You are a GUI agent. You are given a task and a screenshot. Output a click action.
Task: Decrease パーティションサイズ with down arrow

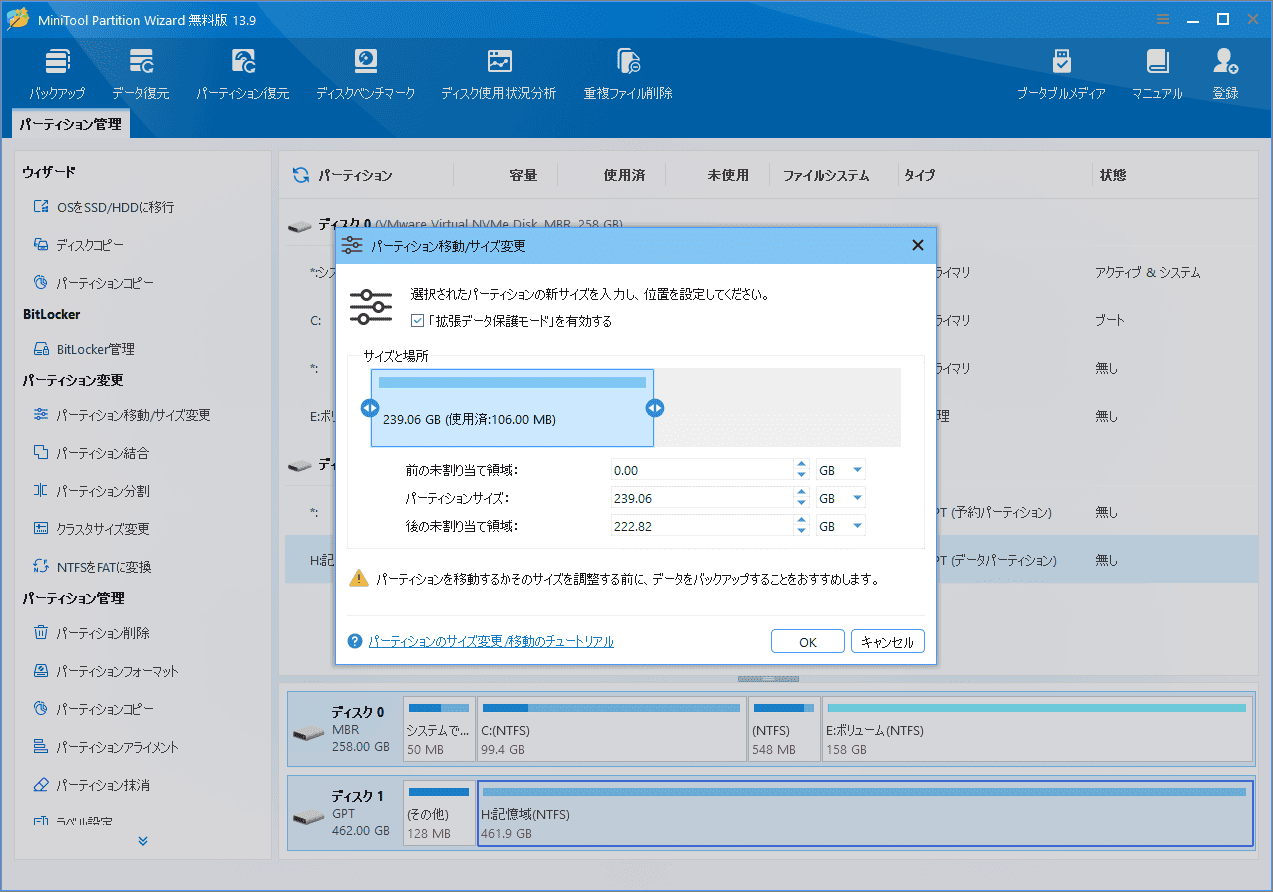[801, 503]
